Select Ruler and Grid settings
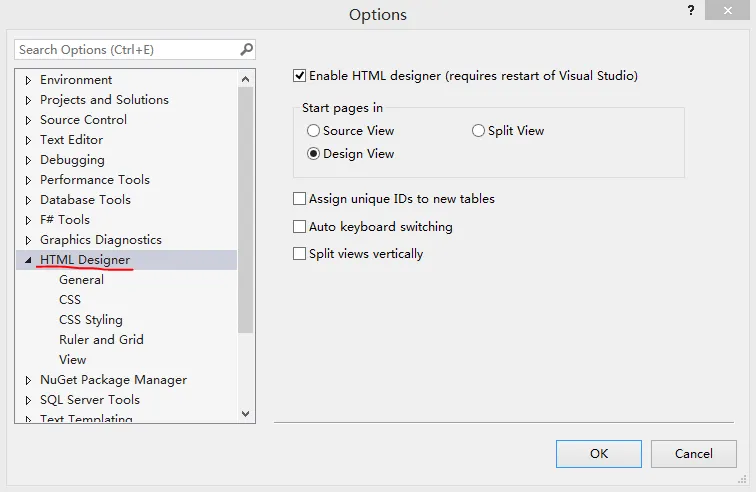Screen dimensions: 756x492 [101, 340]
